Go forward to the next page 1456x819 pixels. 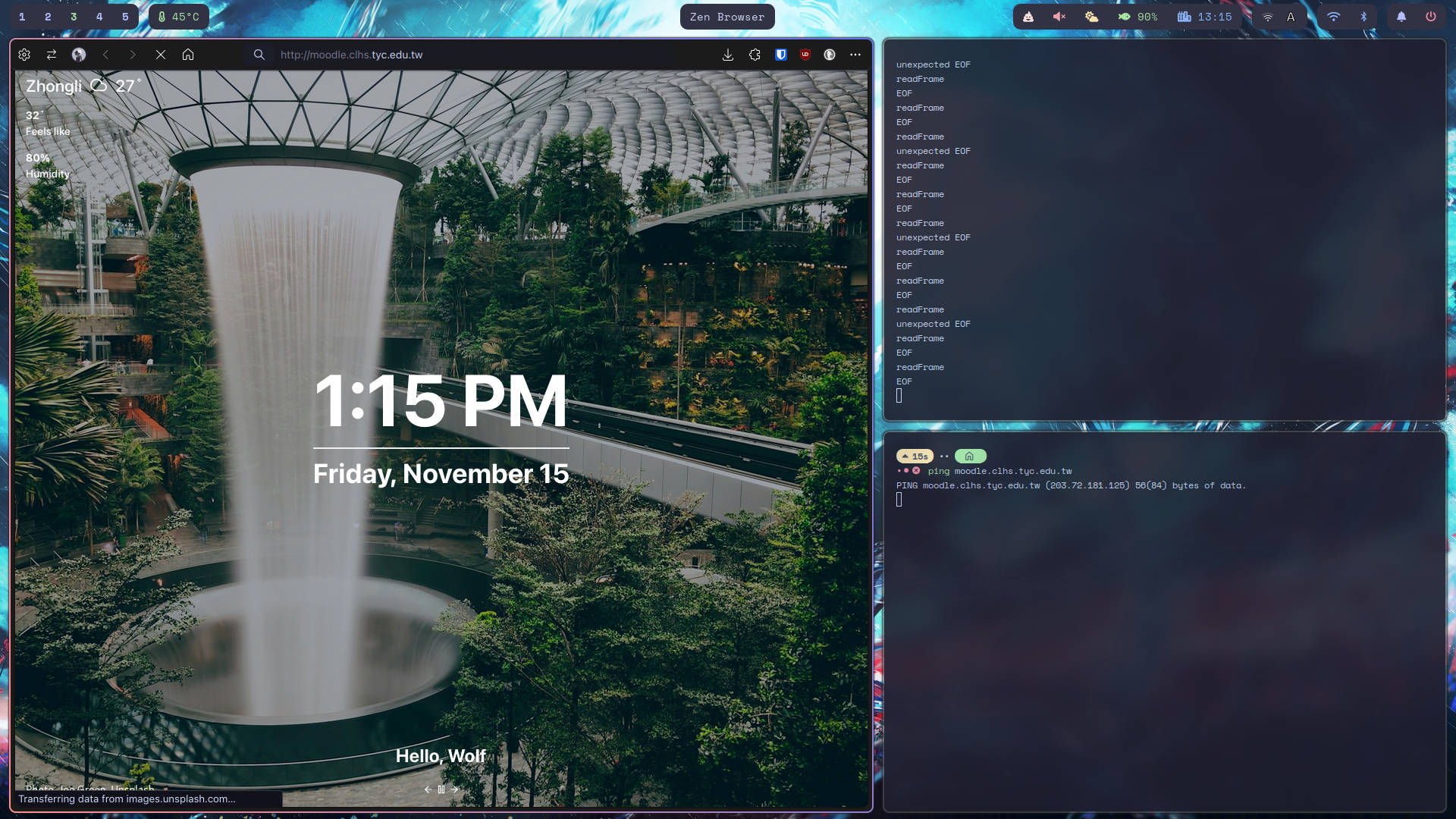tap(133, 55)
